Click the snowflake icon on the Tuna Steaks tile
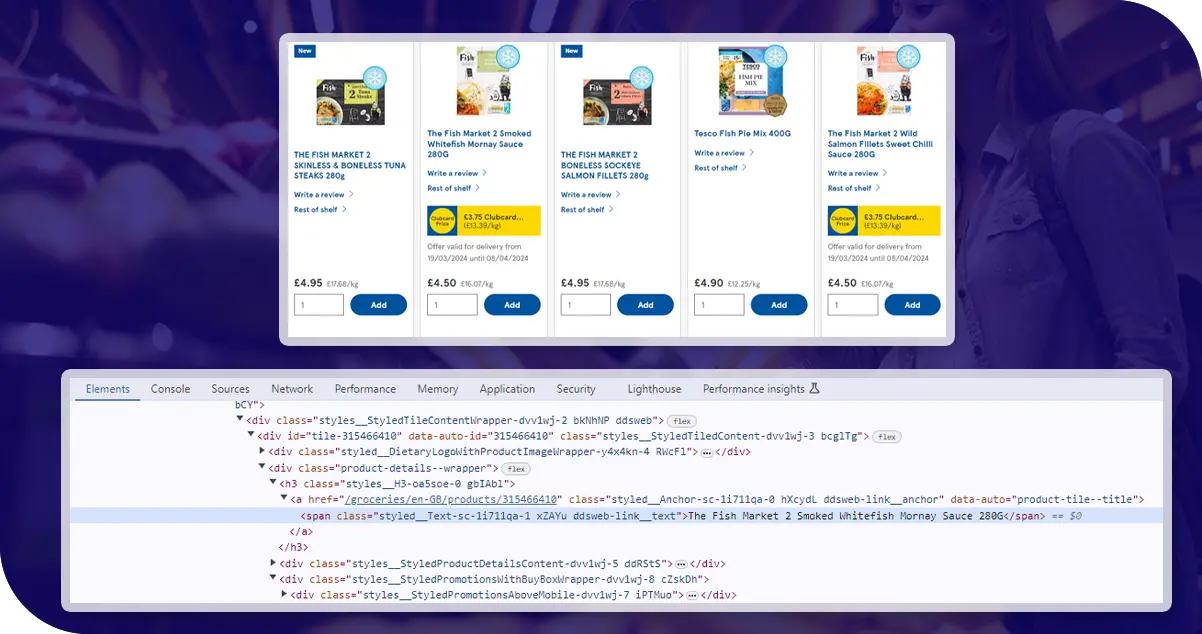1202x634 pixels. click(375, 78)
